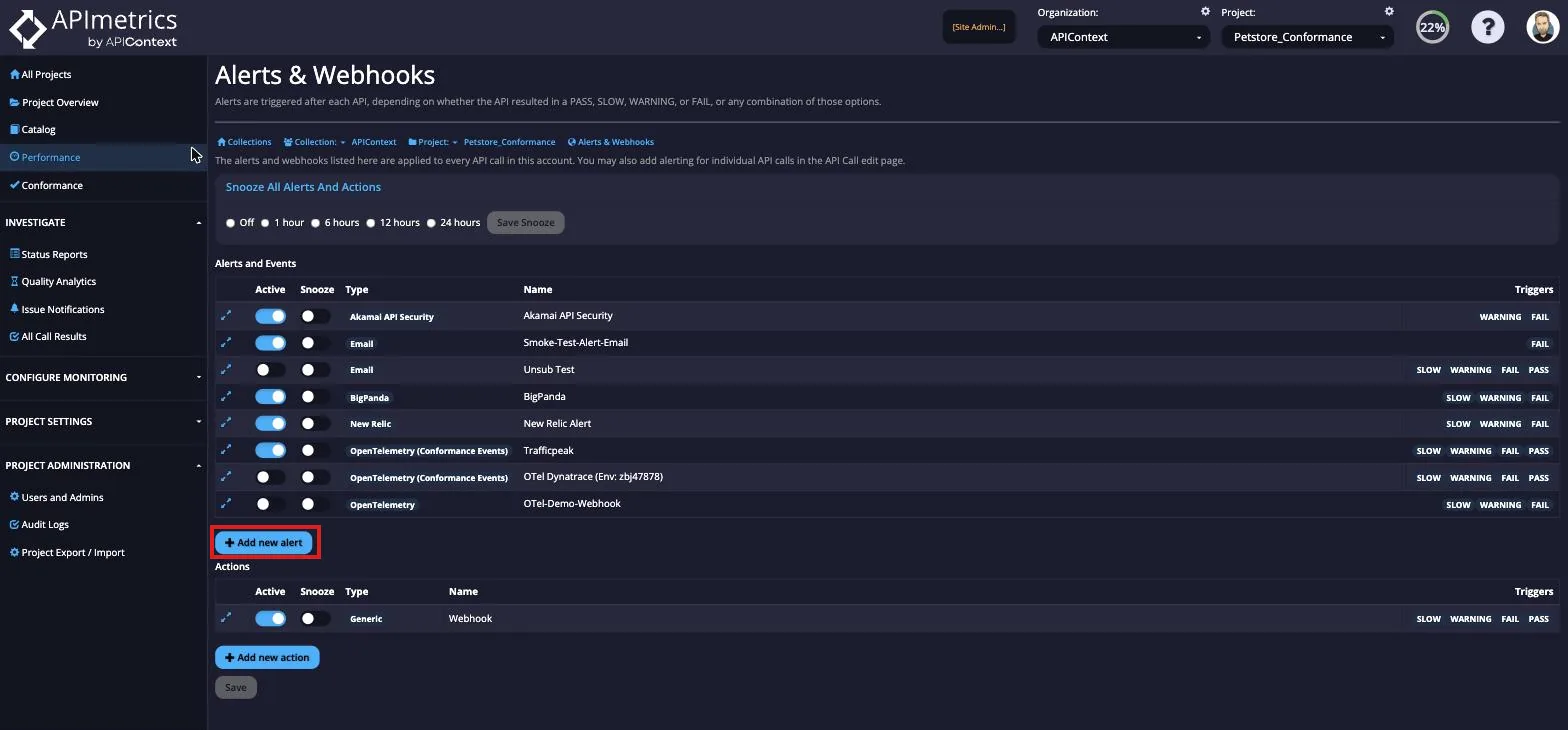Image resolution: width=1568 pixels, height=730 pixels.
Task: Open the Organization settings gear icon
Action: click(1205, 12)
